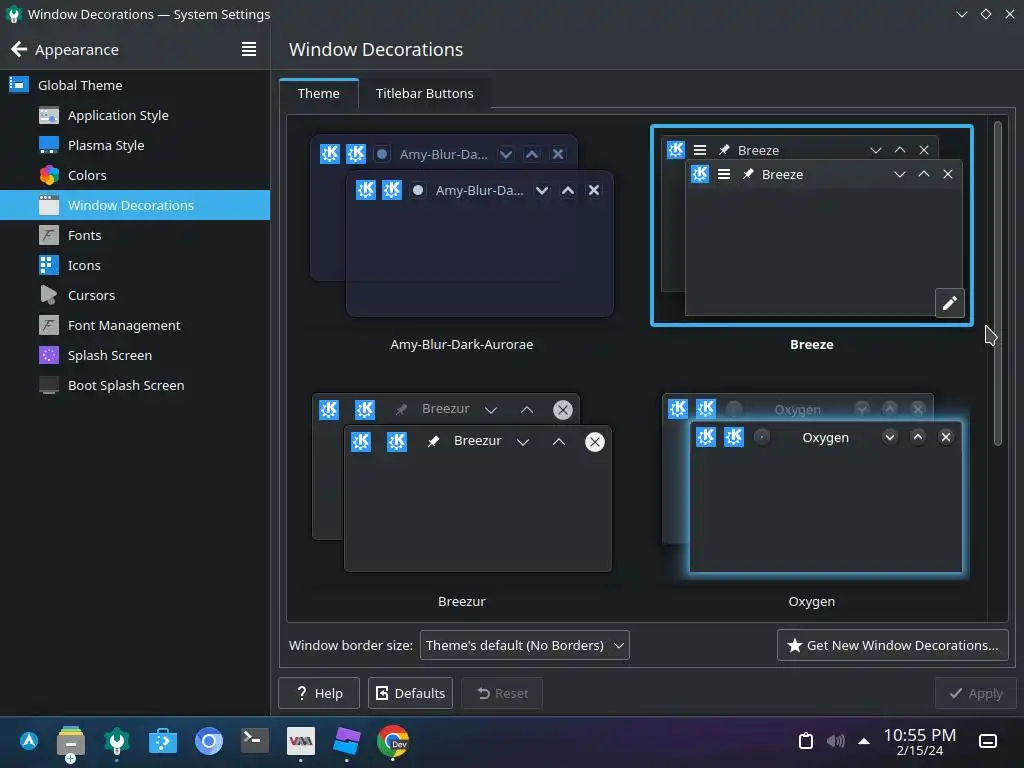Click the Fonts icon in sidebar
Screen dimensions: 1024x768
point(49,235)
